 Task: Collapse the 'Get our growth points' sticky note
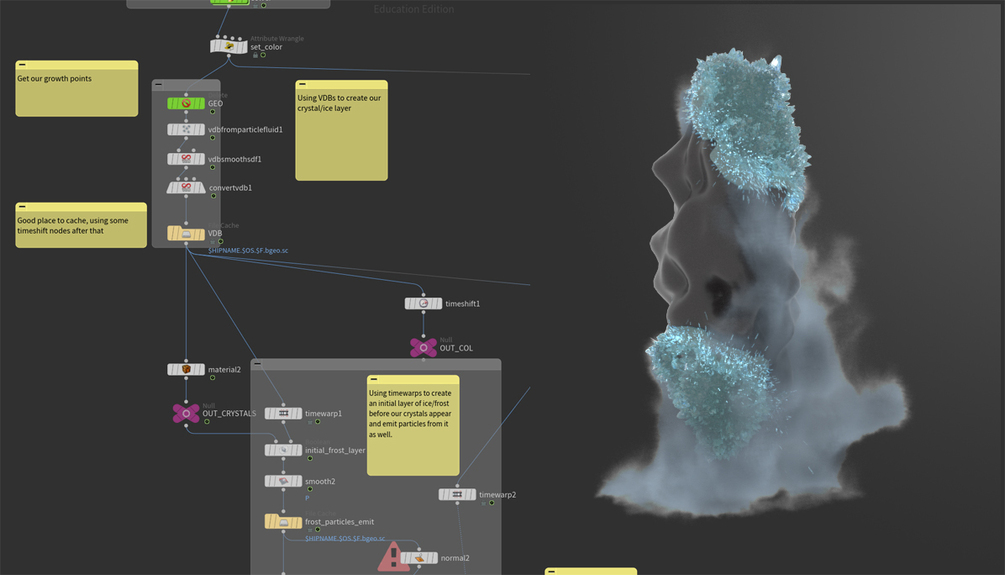(22, 65)
